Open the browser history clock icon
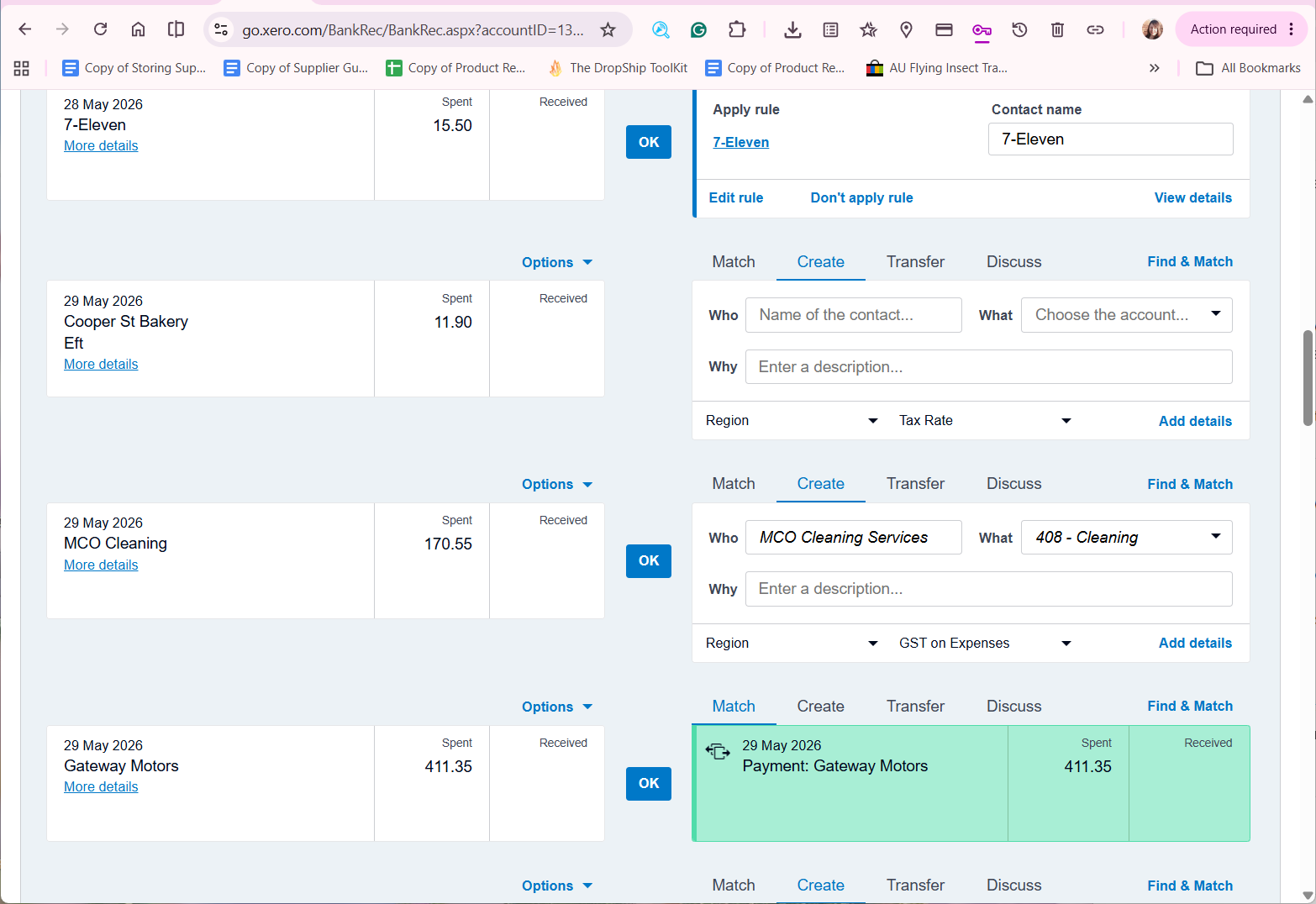 [1019, 30]
